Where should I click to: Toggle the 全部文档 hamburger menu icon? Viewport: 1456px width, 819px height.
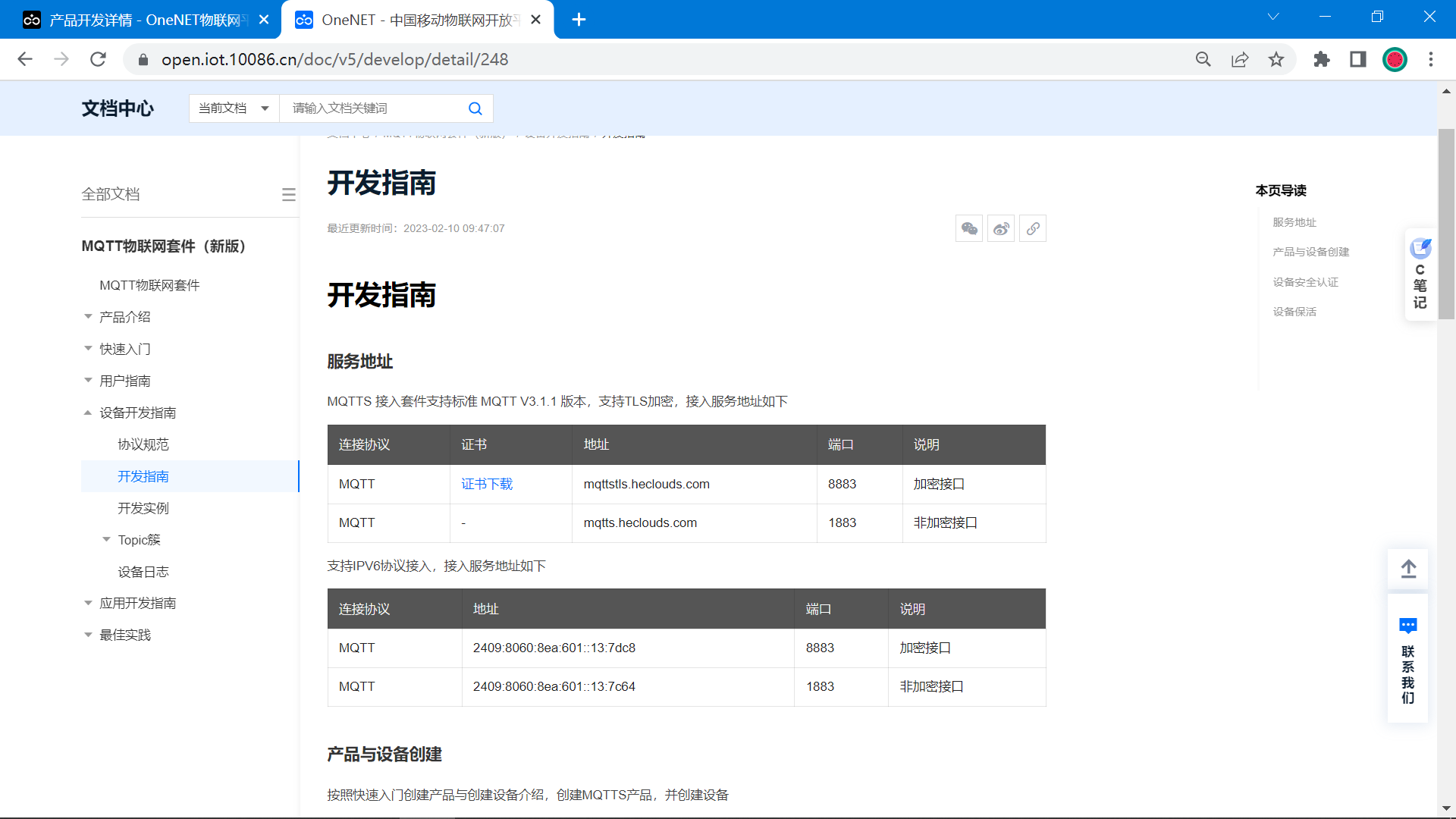(x=289, y=195)
